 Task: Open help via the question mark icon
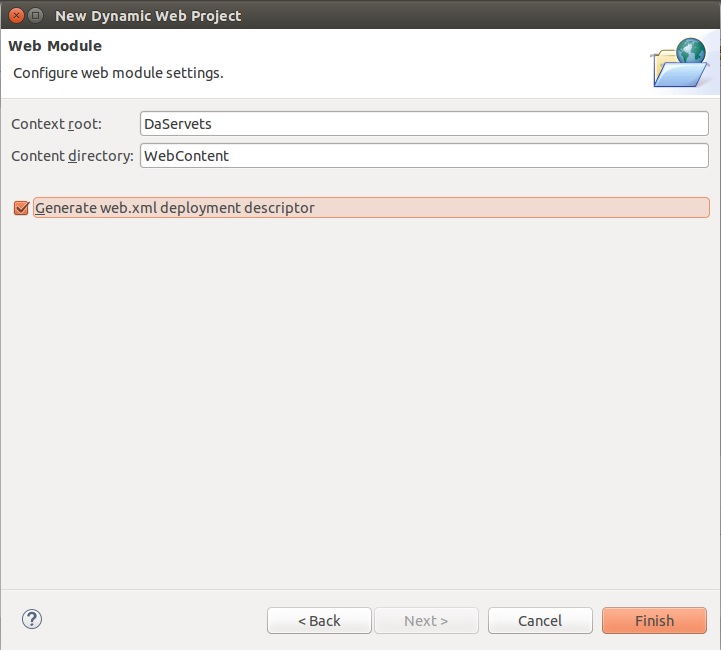point(31,619)
